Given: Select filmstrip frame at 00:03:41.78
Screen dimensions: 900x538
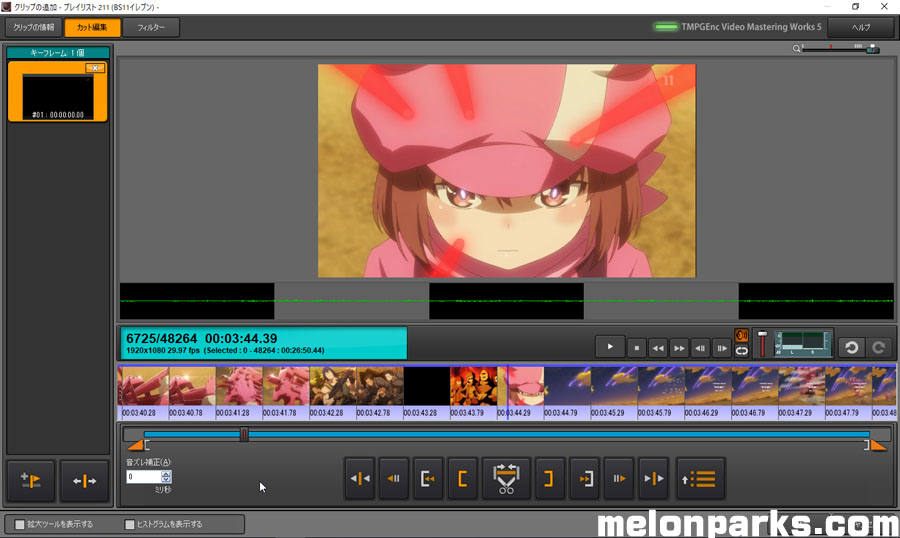Looking at the screenshot, I should click(x=286, y=386).
